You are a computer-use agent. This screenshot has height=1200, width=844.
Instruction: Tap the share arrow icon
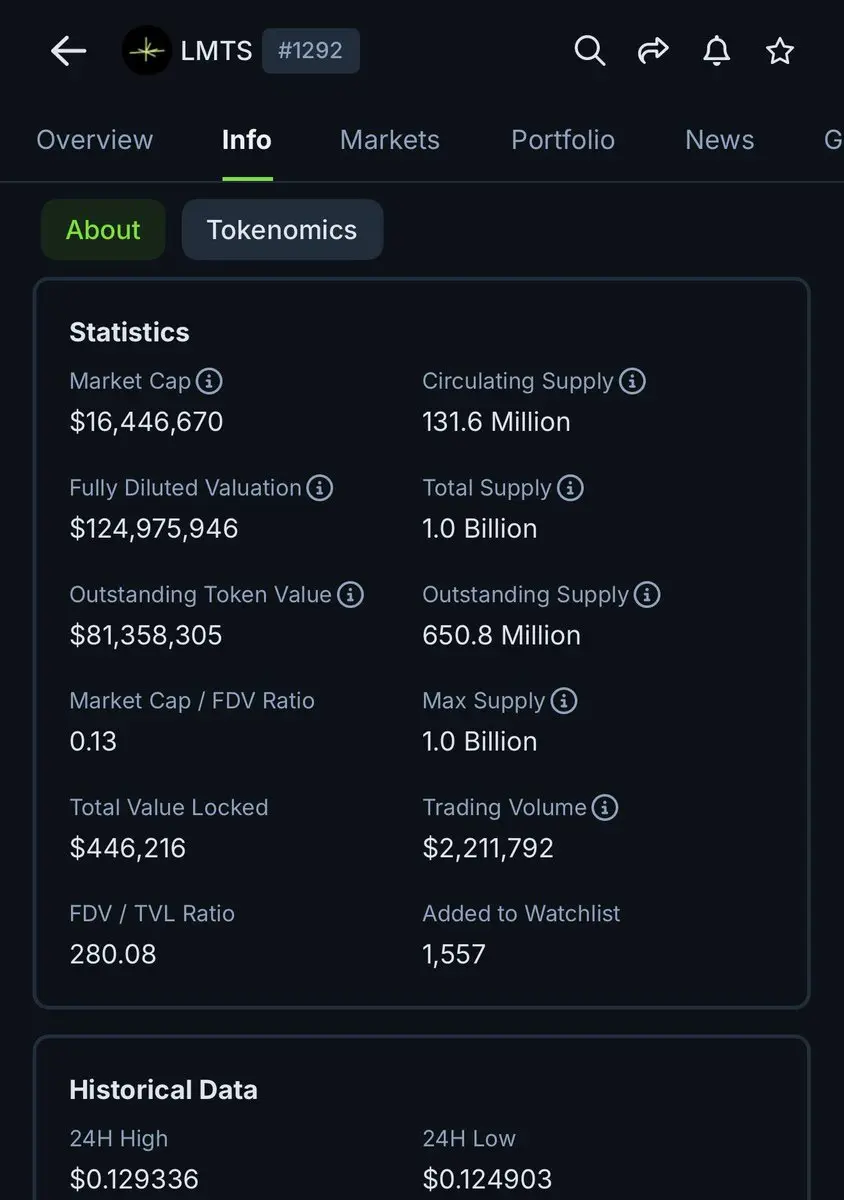(x=653, y=51)
